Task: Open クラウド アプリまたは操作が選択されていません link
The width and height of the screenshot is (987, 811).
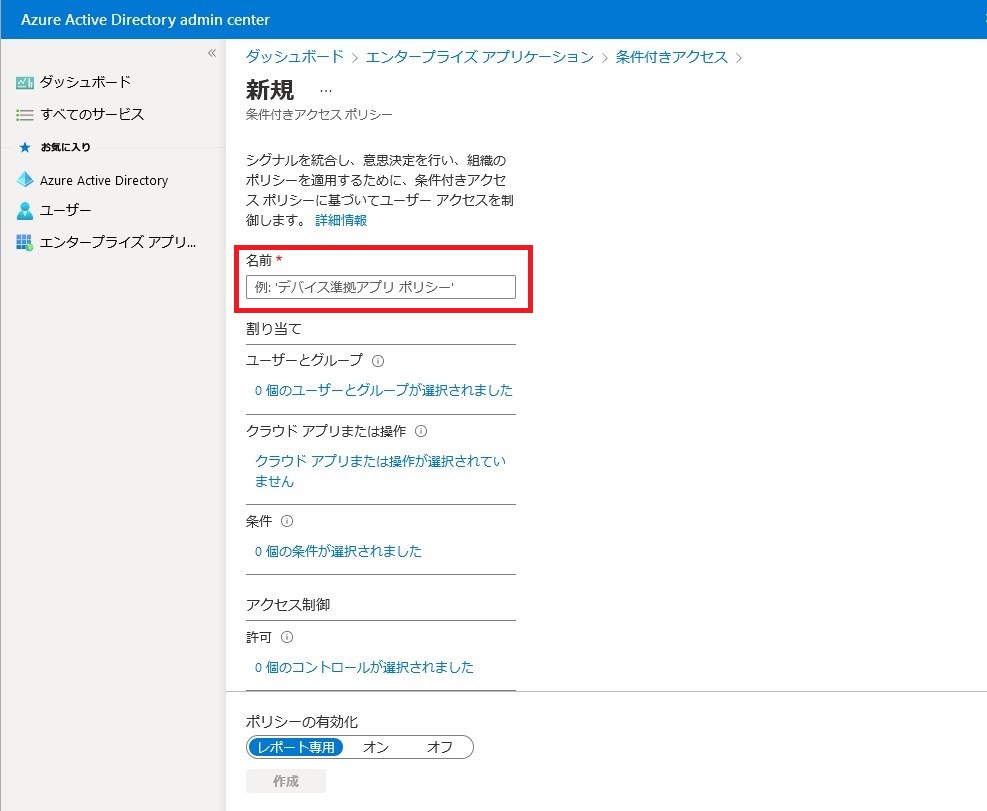Action: [380, 471]
